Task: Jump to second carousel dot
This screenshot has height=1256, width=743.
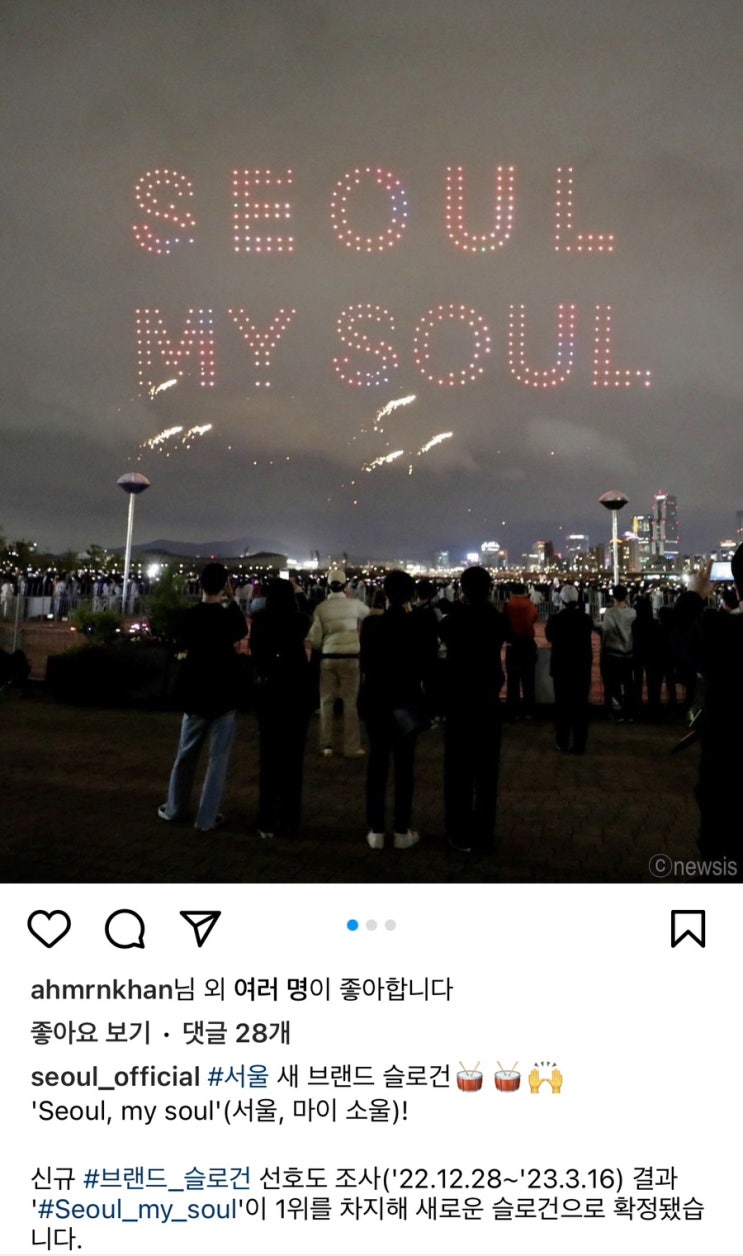Action: tap(372, 925)
